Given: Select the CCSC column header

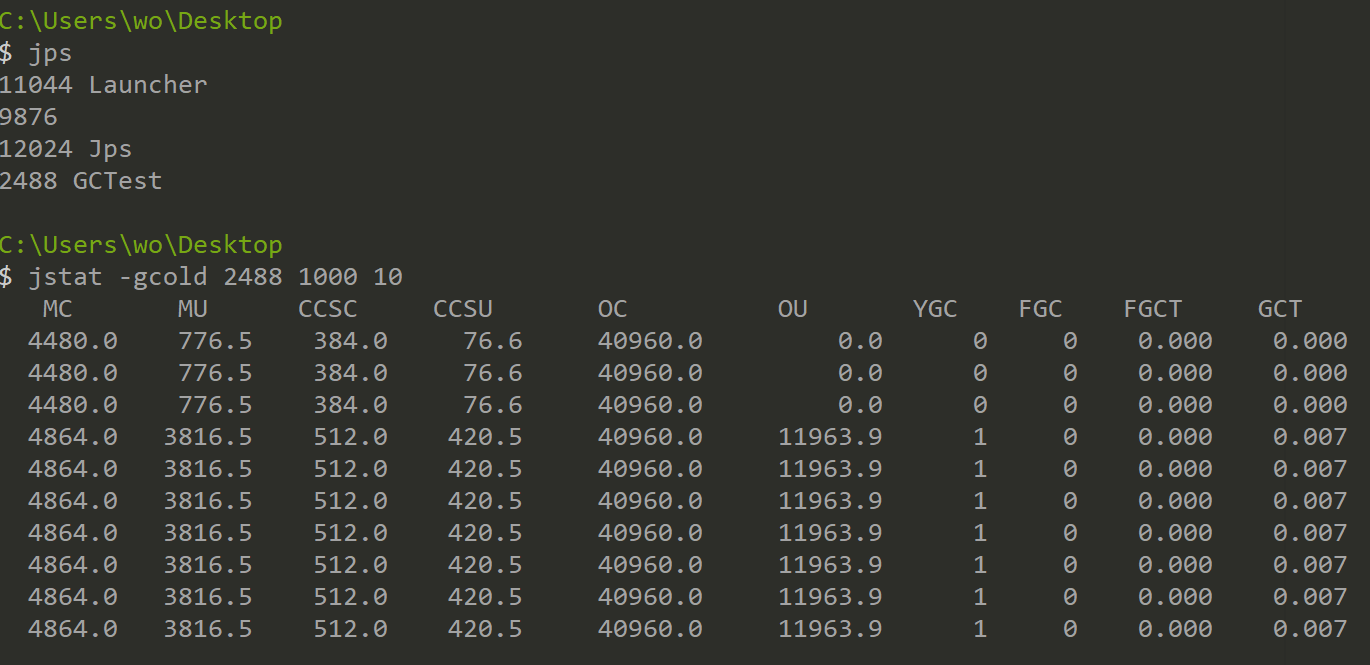Looking at the screenshot, I should click(x=327, y=309).
